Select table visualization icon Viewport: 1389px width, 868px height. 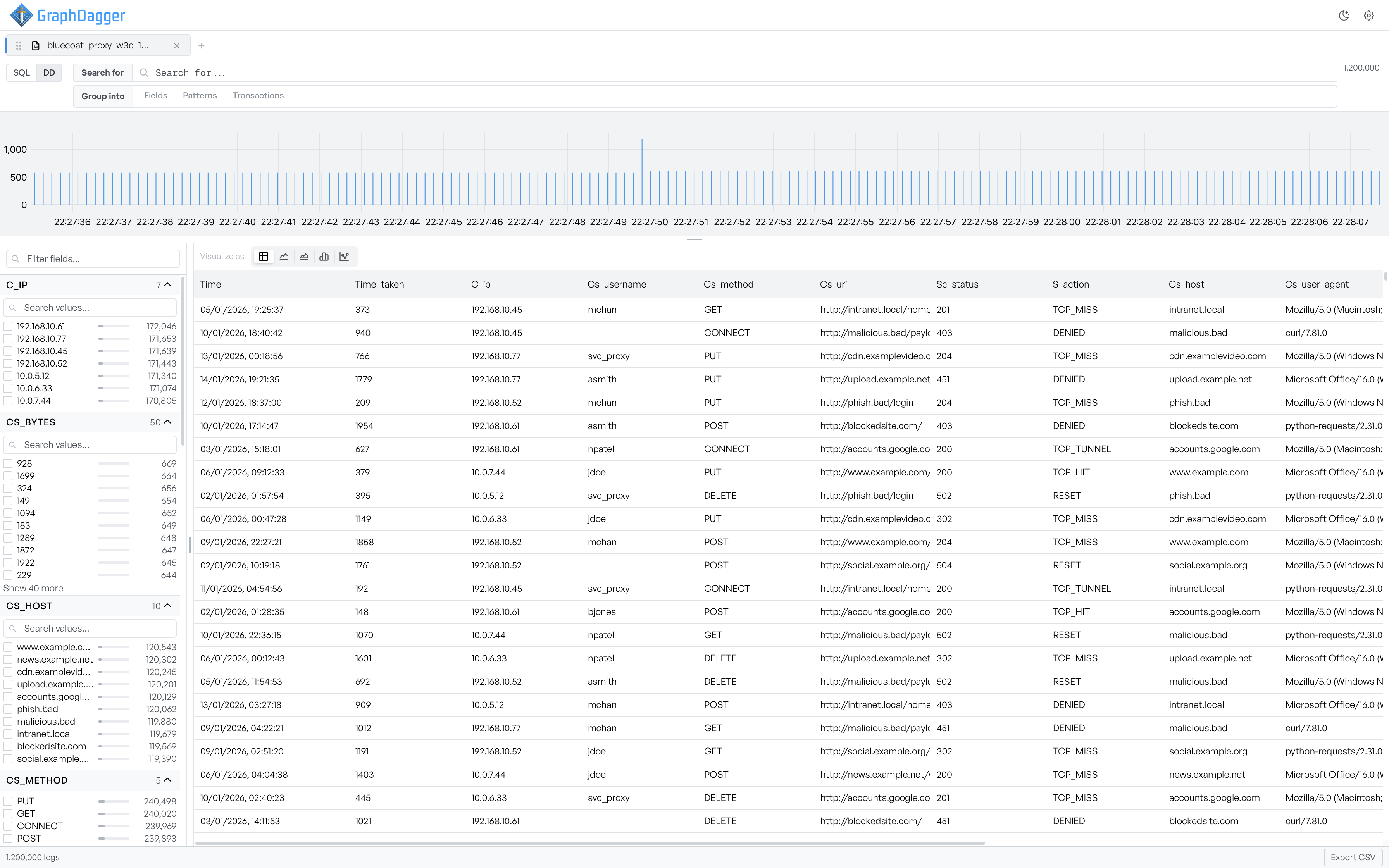[264, 257]
